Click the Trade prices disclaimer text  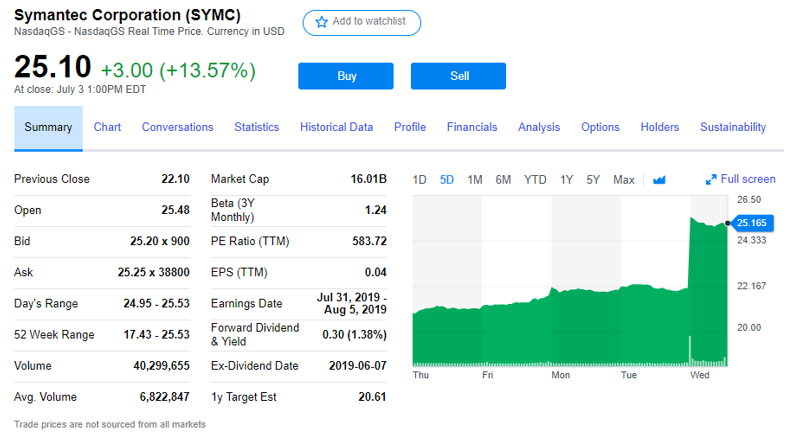pos(110,424)
